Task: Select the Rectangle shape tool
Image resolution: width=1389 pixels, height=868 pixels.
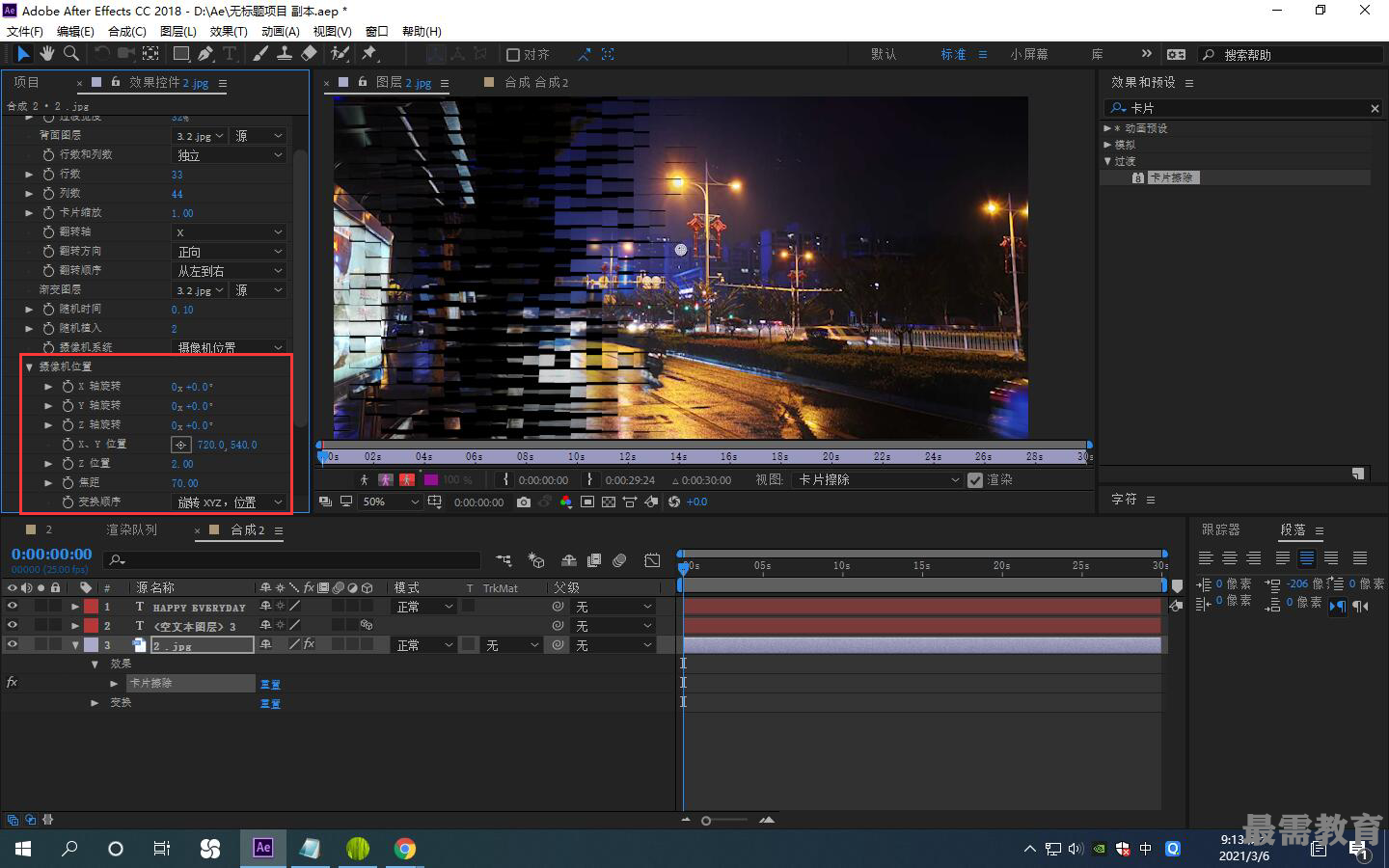Action: pos(181,54)
